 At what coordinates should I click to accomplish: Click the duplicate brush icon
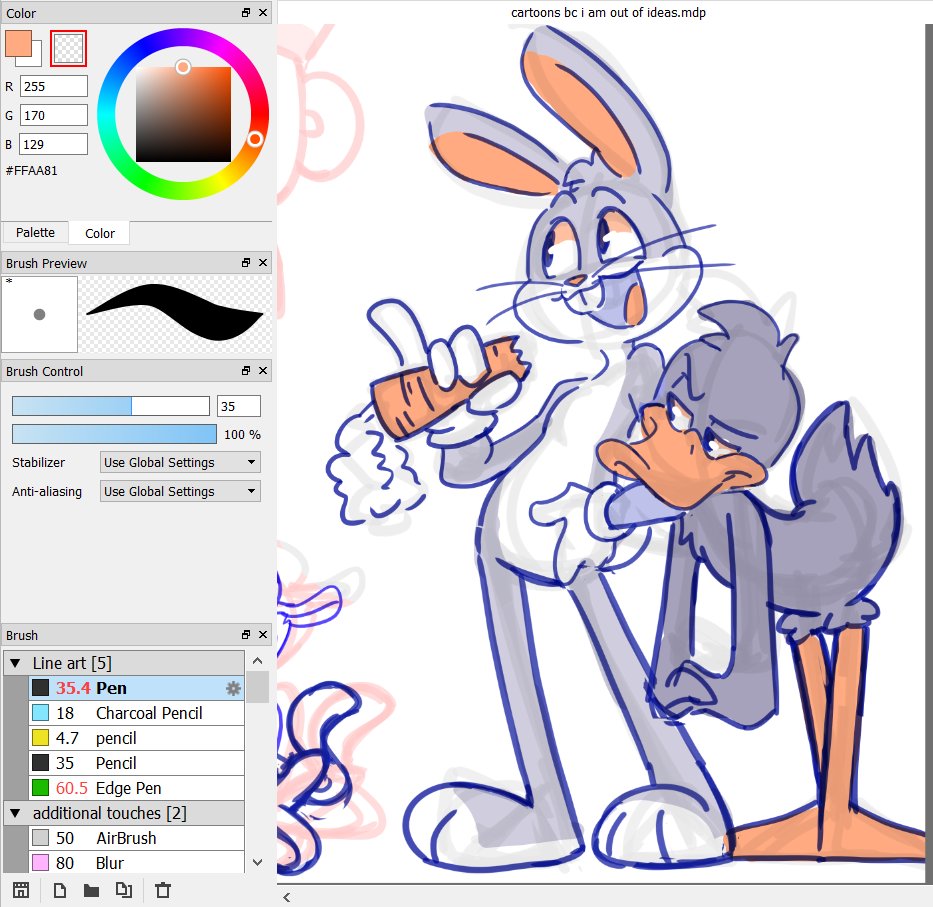tap(124, 890)
